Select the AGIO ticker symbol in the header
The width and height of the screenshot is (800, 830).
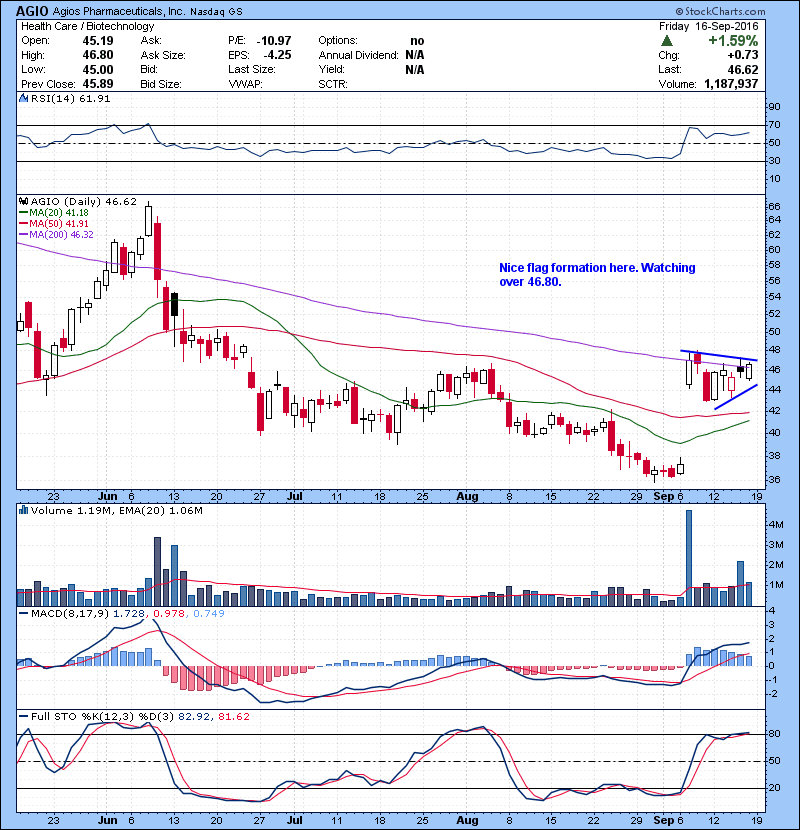pos(32,11)
